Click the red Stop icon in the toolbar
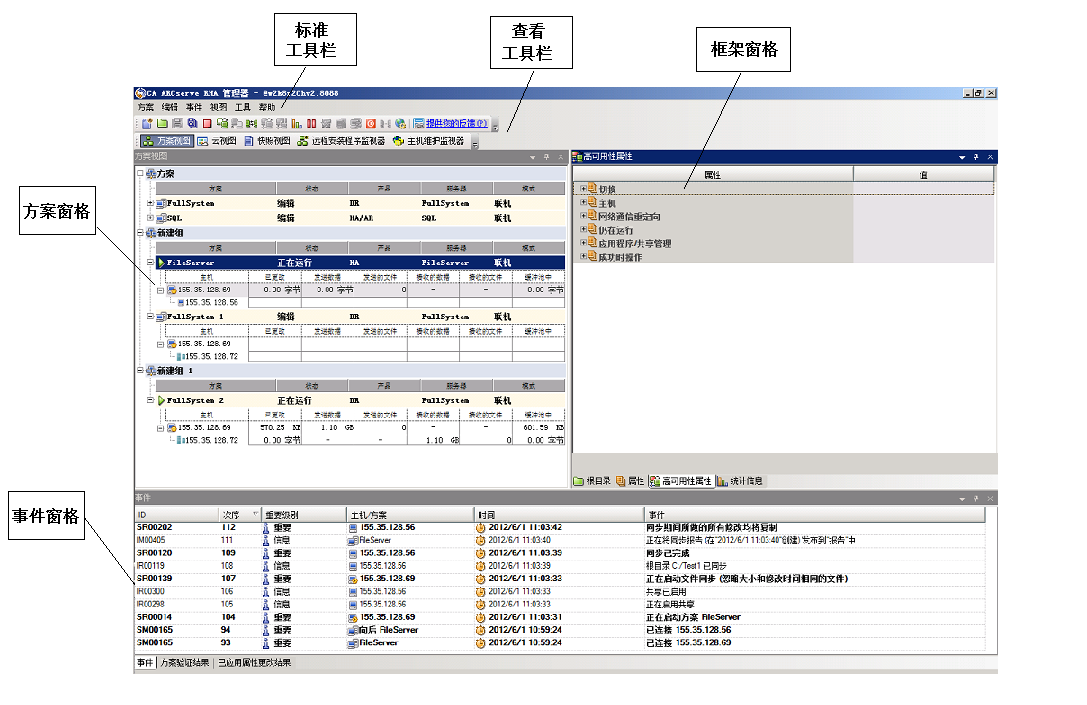The height and width of the screenshot is (705, 1087). tap(207, 124)
